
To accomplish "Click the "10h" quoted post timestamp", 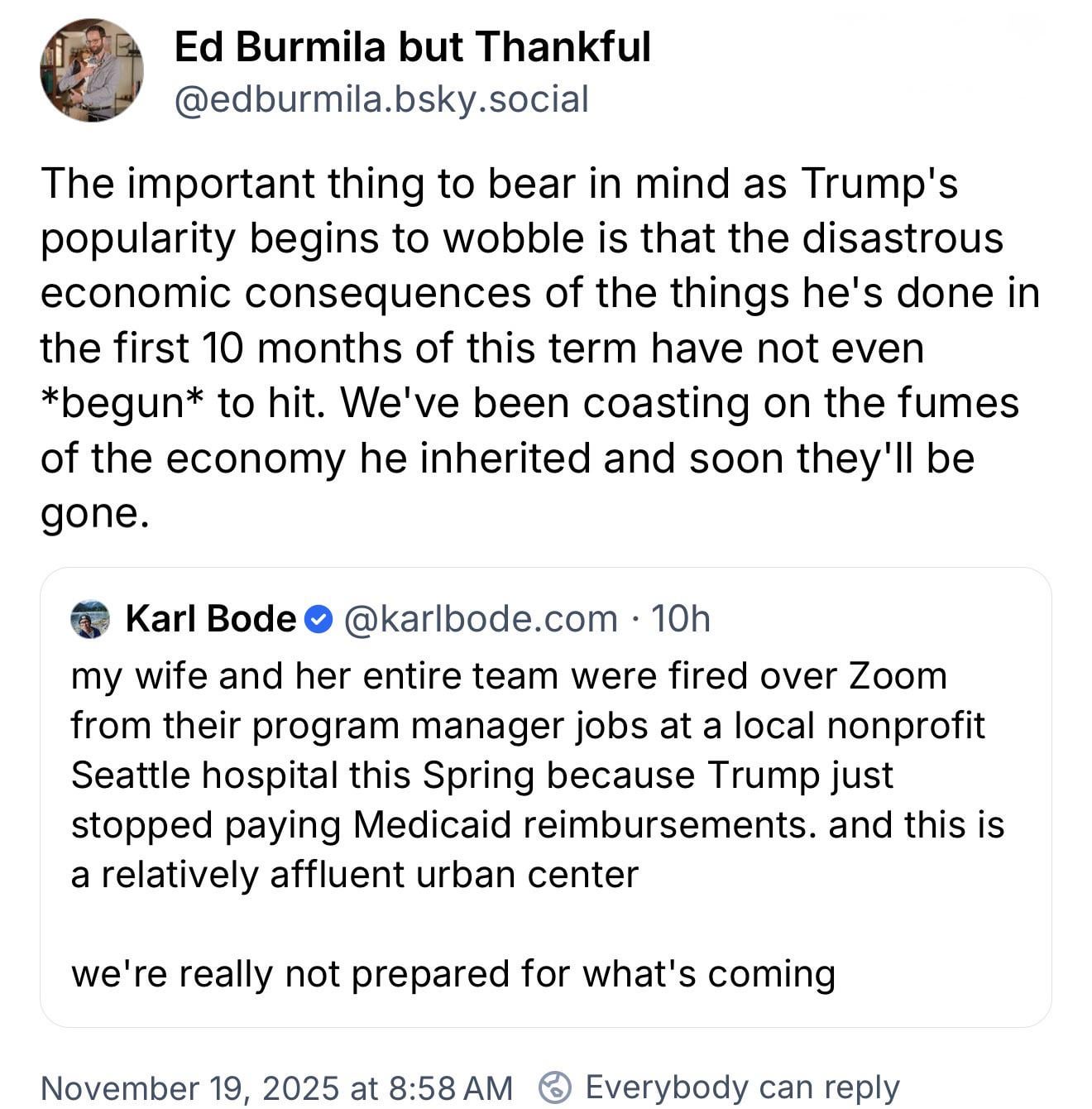I will 680,618.
